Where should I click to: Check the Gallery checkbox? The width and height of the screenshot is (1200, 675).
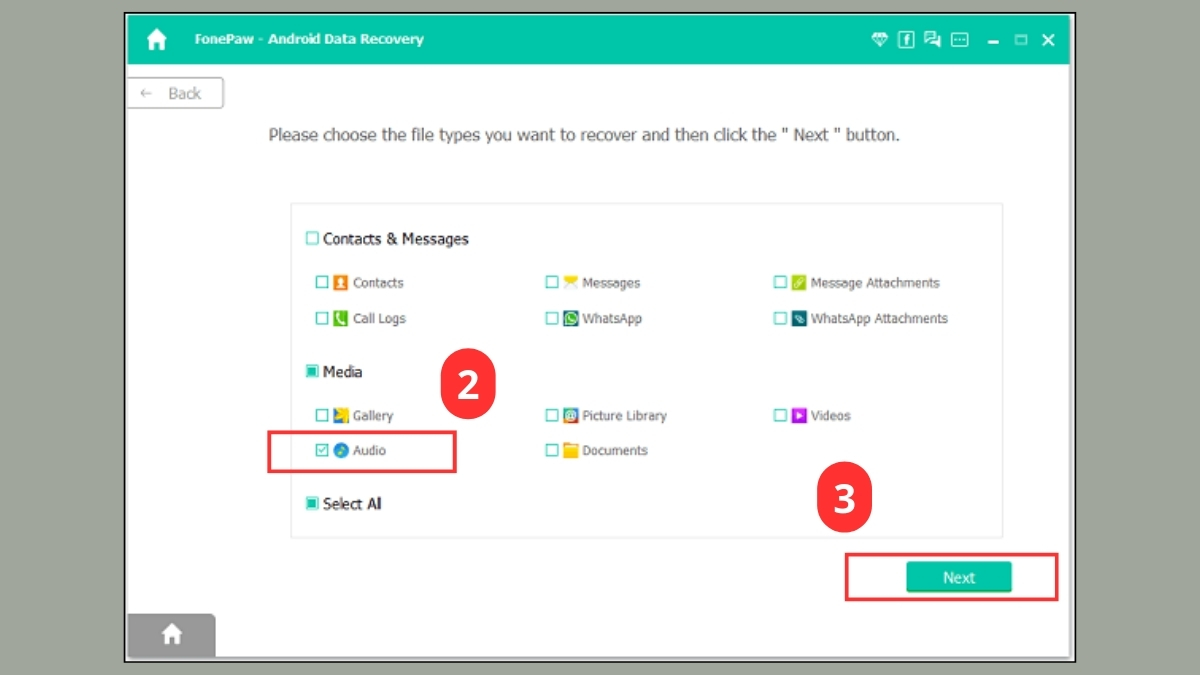point(322,416)
